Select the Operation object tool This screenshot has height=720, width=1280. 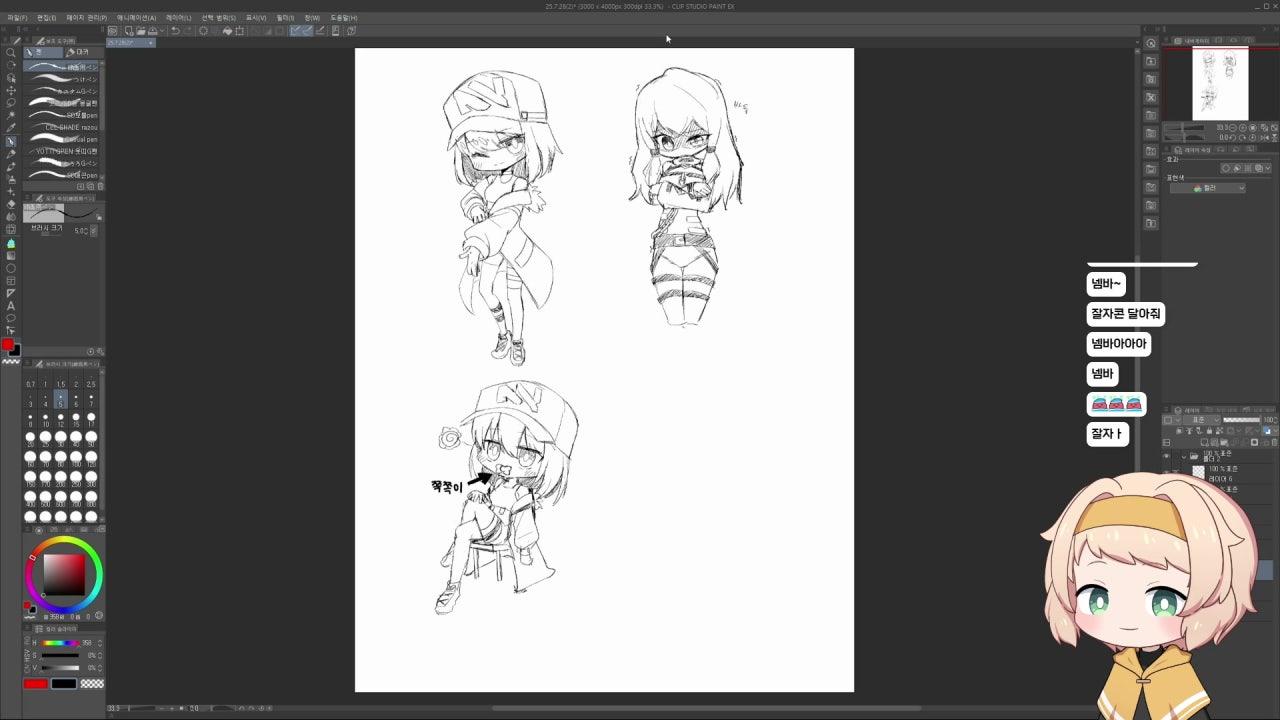coord(11,77)
